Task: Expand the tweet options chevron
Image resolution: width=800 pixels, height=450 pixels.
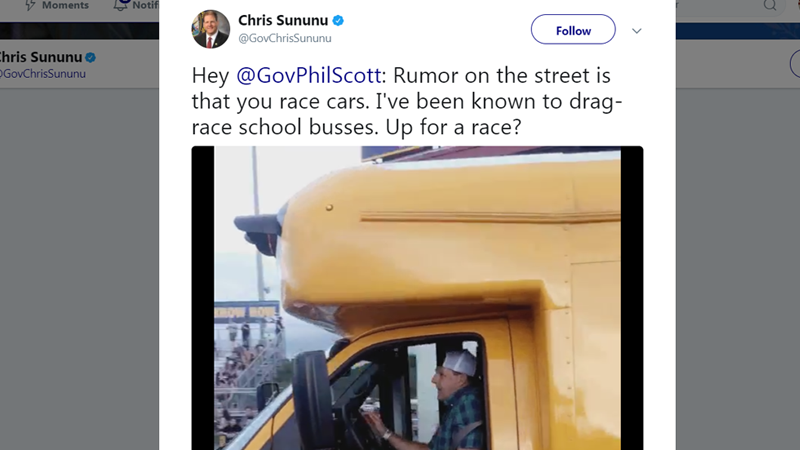Action: pos(636,31)
